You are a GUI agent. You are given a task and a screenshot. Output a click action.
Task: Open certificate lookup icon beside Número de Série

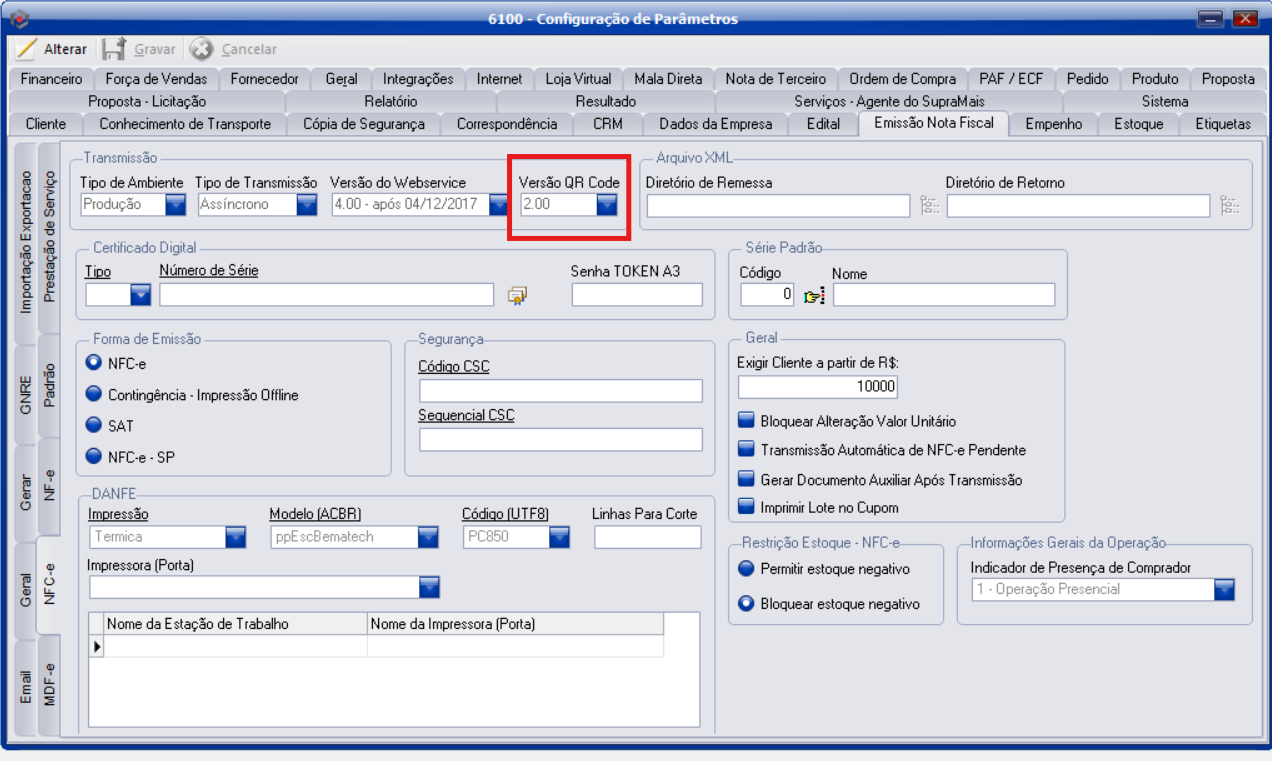(517, 295)
